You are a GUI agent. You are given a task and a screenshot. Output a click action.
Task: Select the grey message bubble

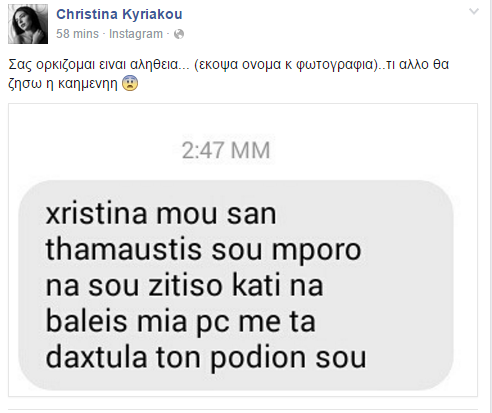pyautogui.click(x=236, y=285)
